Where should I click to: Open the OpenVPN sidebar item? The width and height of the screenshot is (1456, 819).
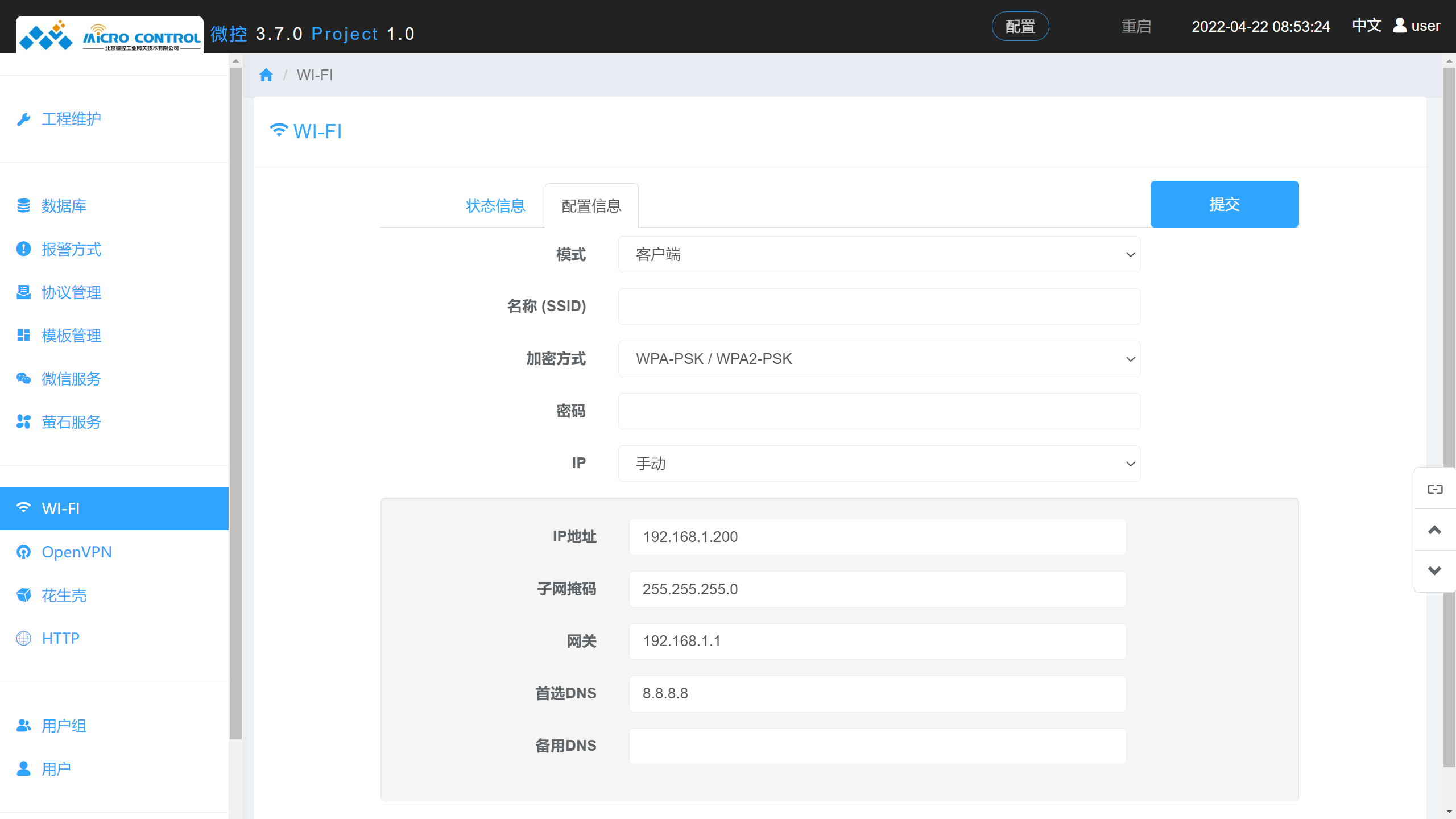[76, 552]
